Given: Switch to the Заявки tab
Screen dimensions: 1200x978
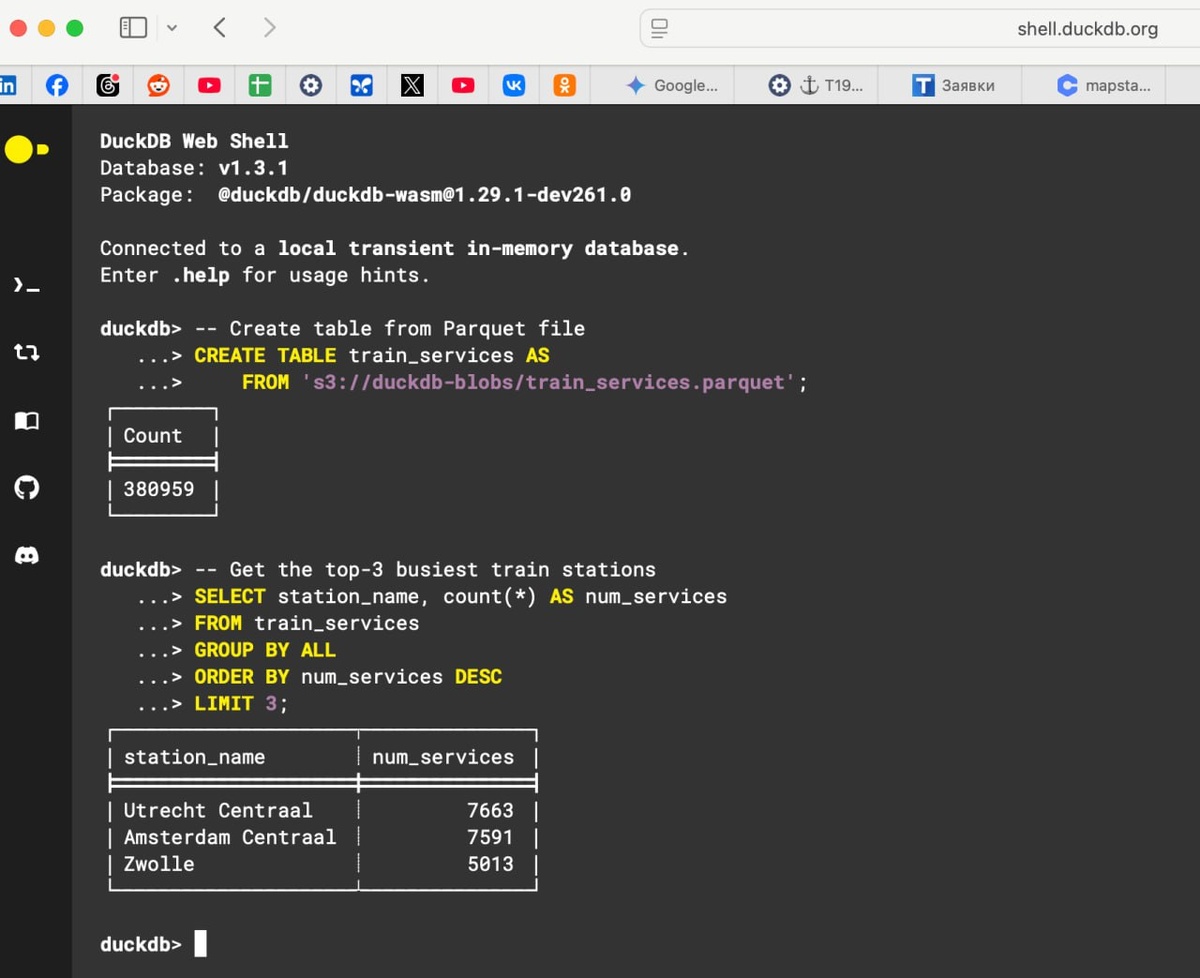Looking at the screenshot, I should [x=954, y=86].
